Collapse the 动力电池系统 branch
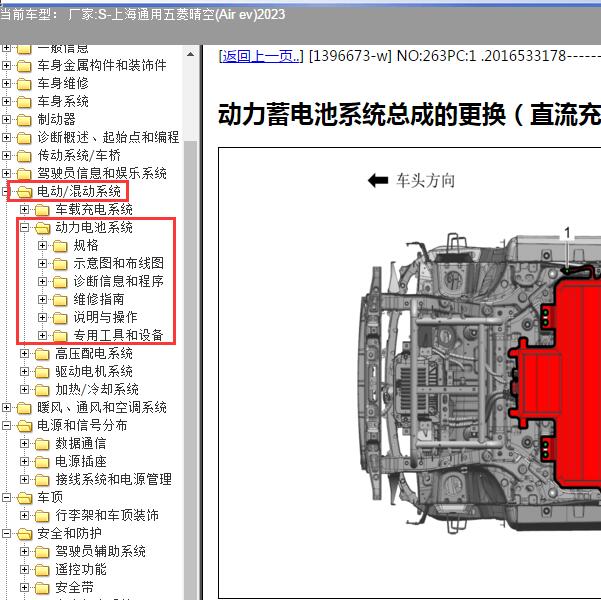601x600 pixels. (x=25, y=228)
